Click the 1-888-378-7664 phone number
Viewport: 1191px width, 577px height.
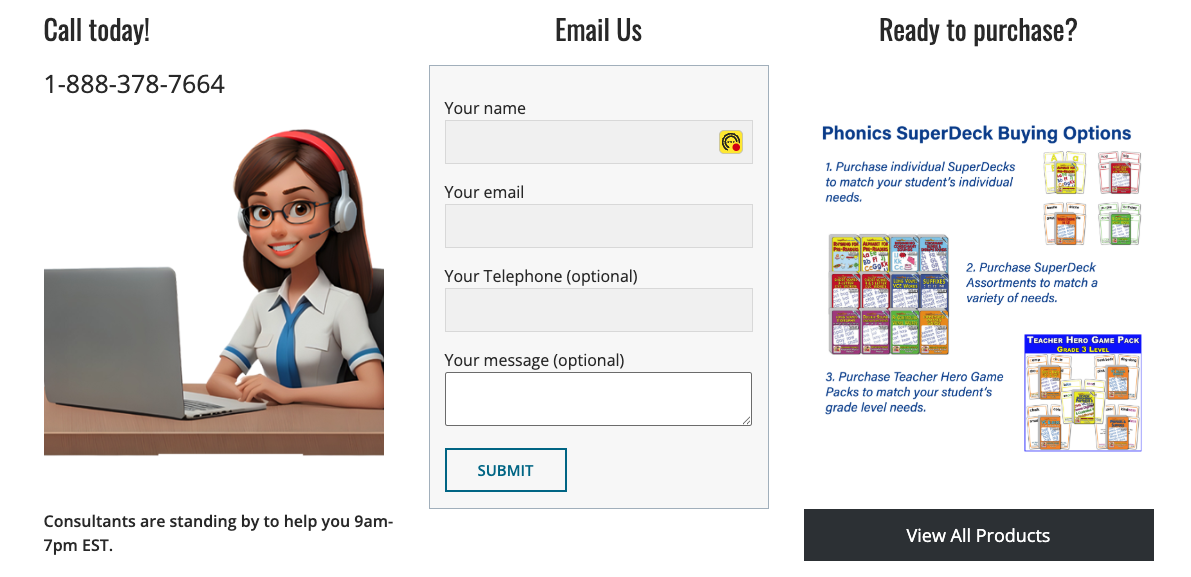tap(134, 84)
